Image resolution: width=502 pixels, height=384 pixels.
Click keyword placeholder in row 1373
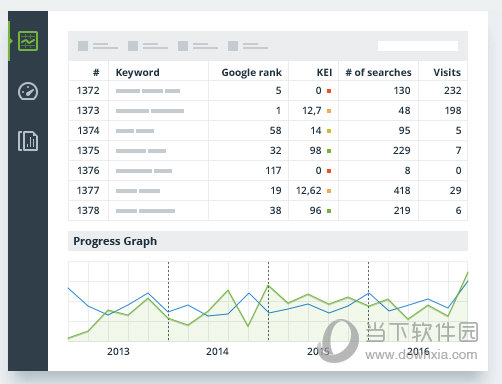[150, 111]
